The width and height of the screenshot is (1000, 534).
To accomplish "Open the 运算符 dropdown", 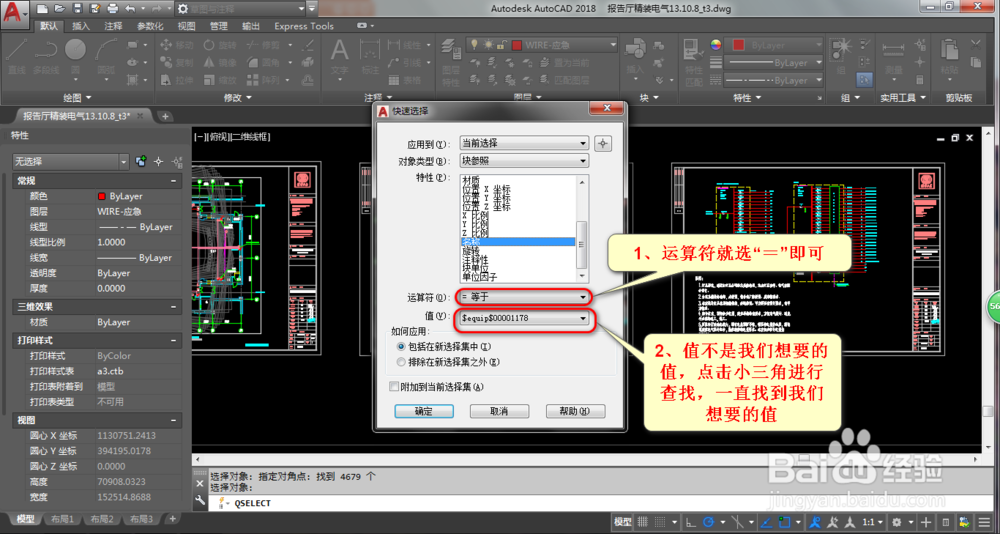I will tap(526, 297).
